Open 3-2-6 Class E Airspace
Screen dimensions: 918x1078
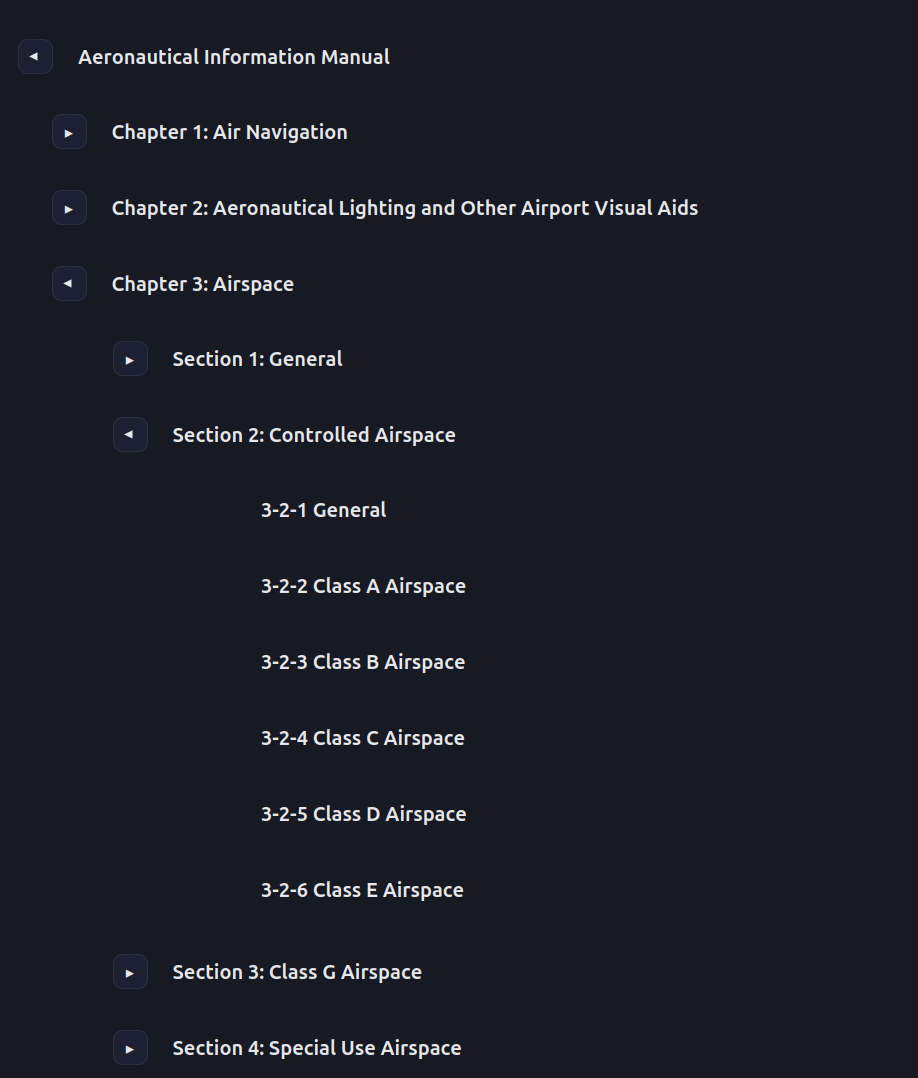click(x=362, y=890)
